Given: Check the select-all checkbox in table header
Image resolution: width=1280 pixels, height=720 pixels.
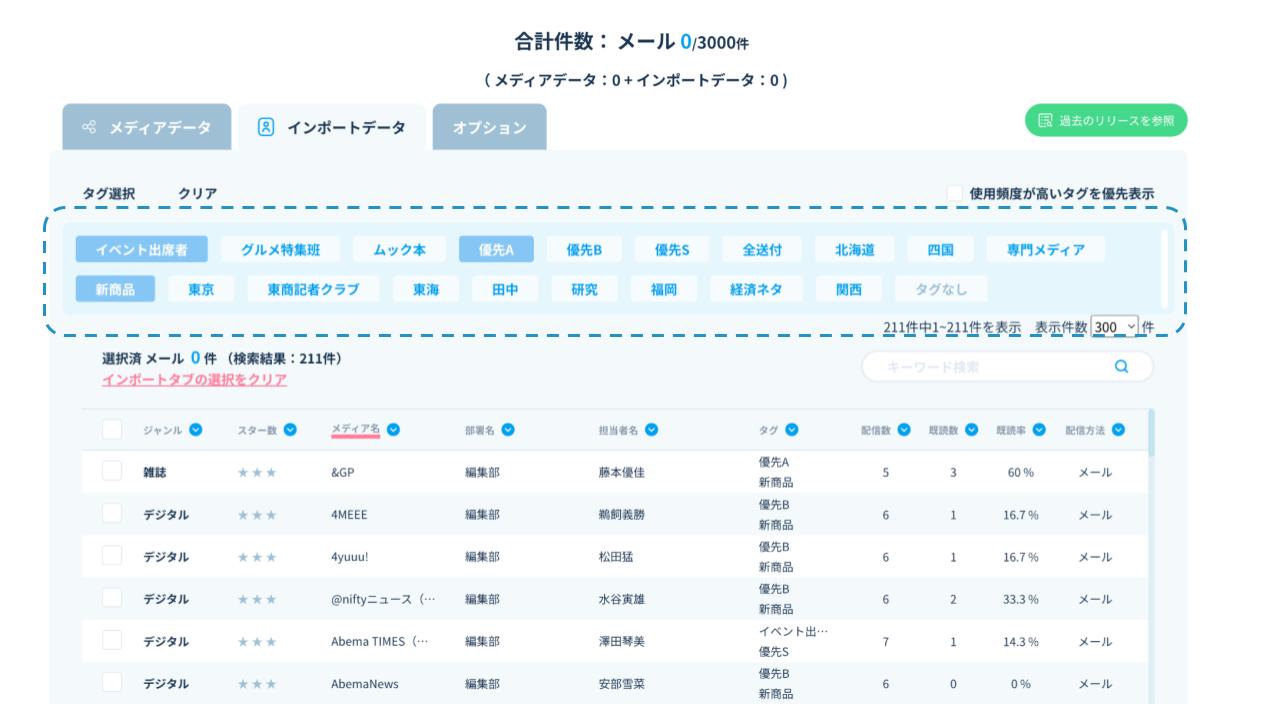Looking at the screenshot, I should 112,429.
